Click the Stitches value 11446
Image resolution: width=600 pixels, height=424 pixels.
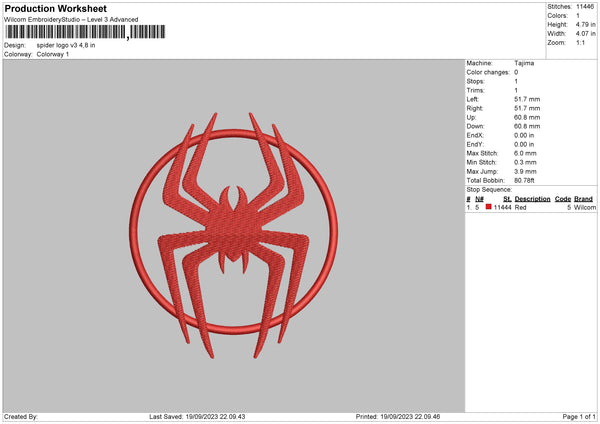click(585, 7)
